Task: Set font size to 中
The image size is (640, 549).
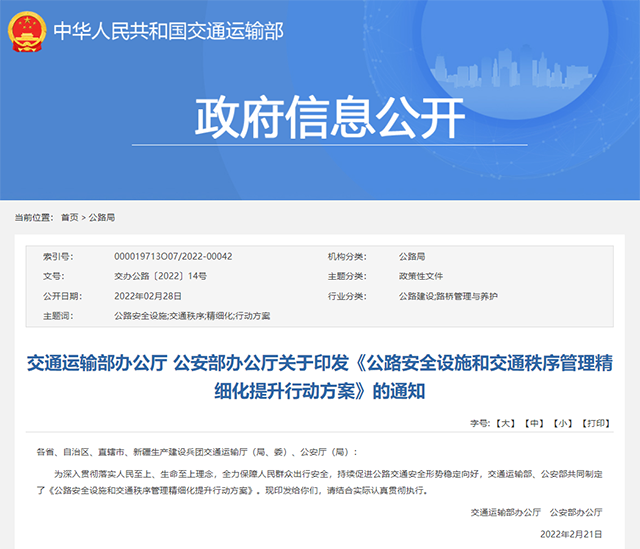Action: click(x=534, y=423)
